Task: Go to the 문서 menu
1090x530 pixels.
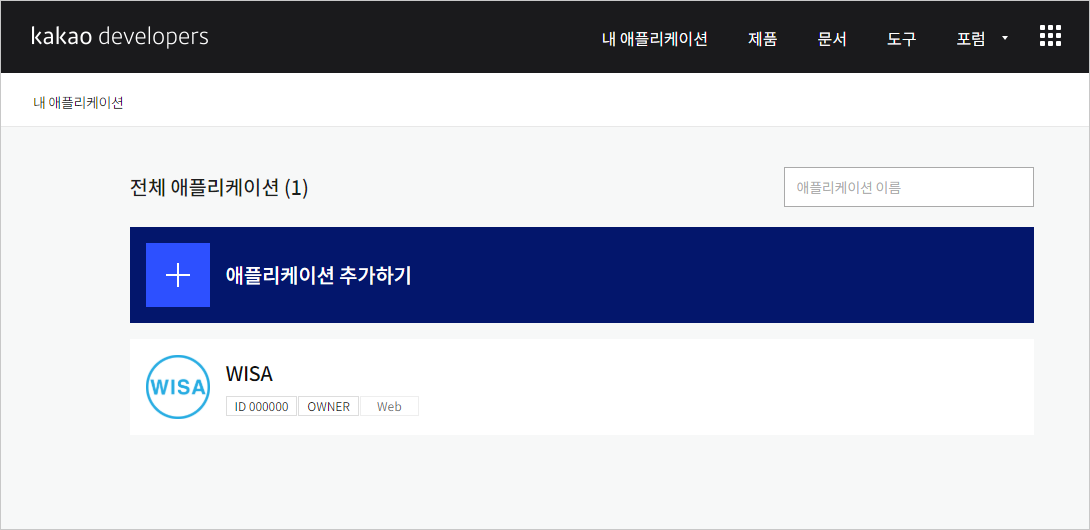Action: (x=832, y=39)
